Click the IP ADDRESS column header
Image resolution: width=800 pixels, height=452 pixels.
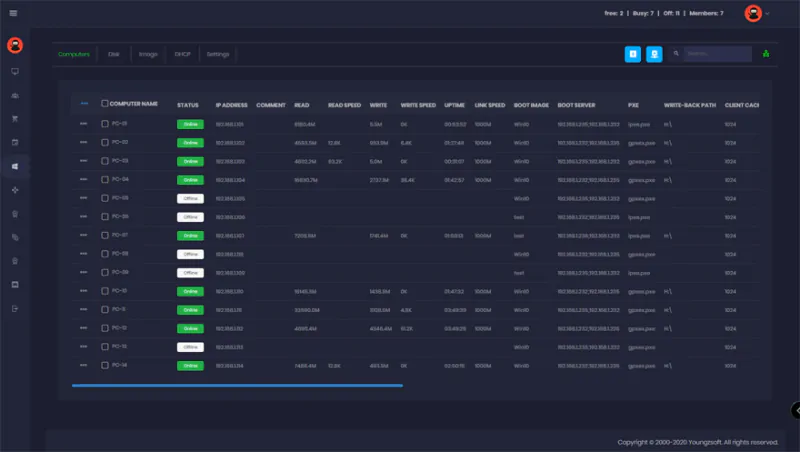232,105
